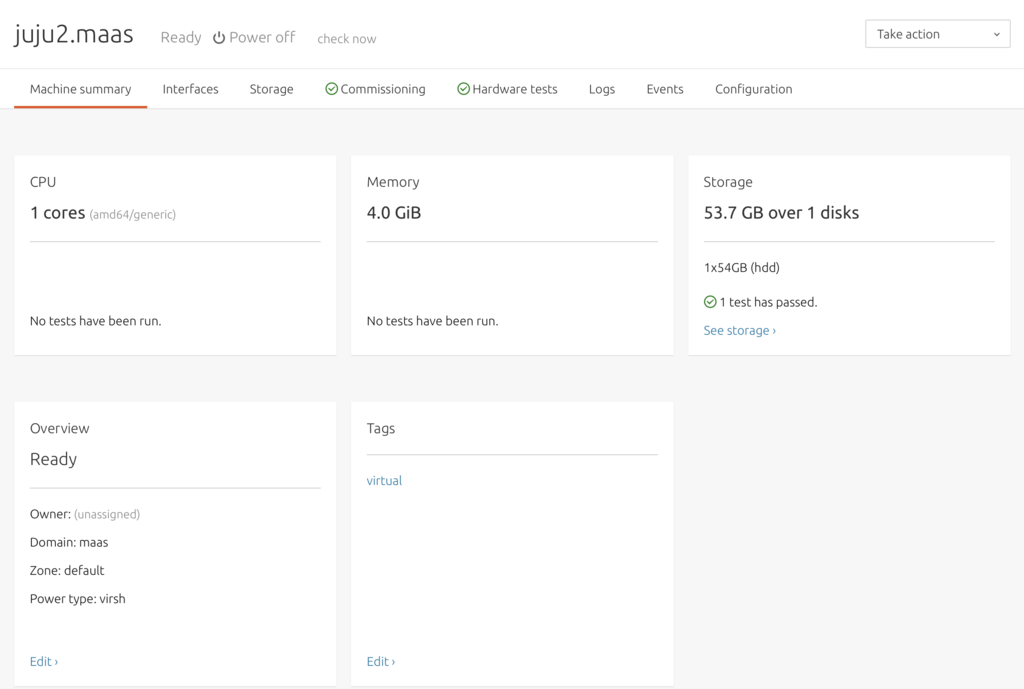
Task: Click the juju2.maas hostname title
Action: click(x=73, y=35)
